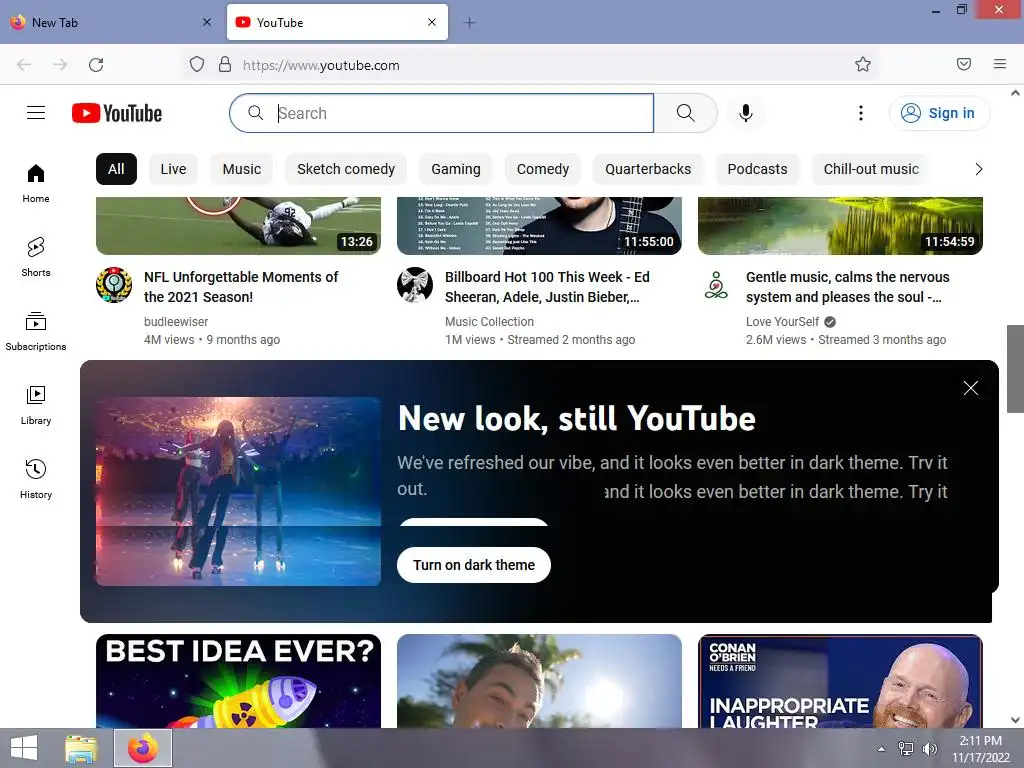Open History from the sidebar
This screenshot has width=1024, height=768.
tap(36, 479)
